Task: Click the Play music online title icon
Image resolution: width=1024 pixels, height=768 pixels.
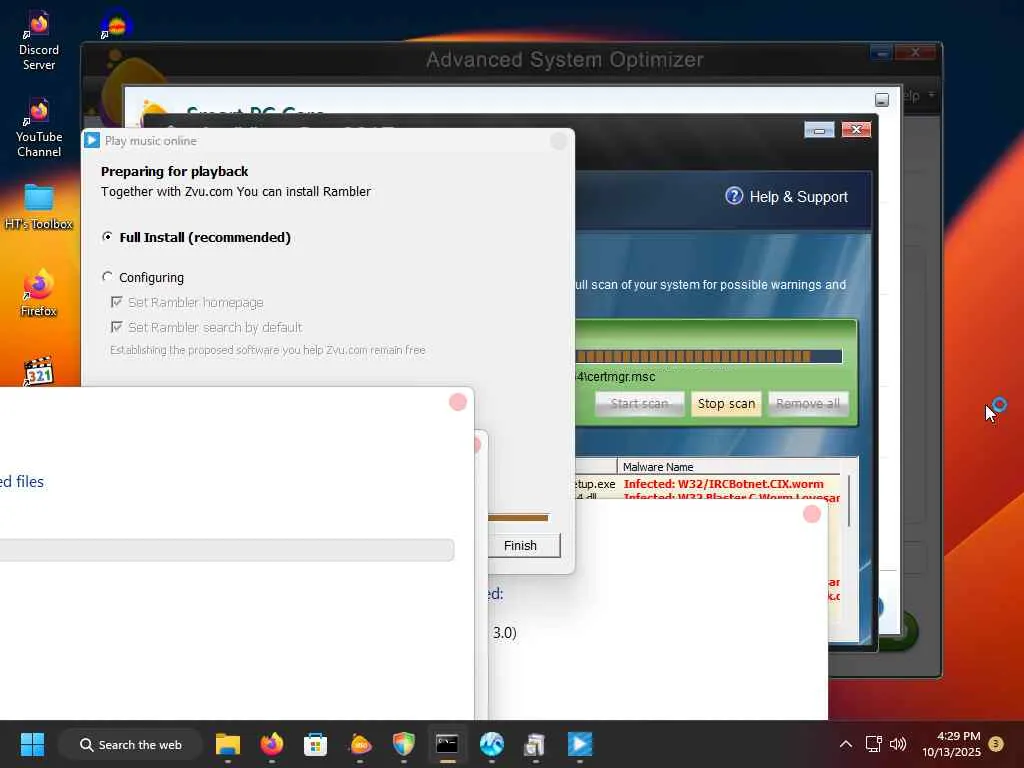Action: pos(92,140)
